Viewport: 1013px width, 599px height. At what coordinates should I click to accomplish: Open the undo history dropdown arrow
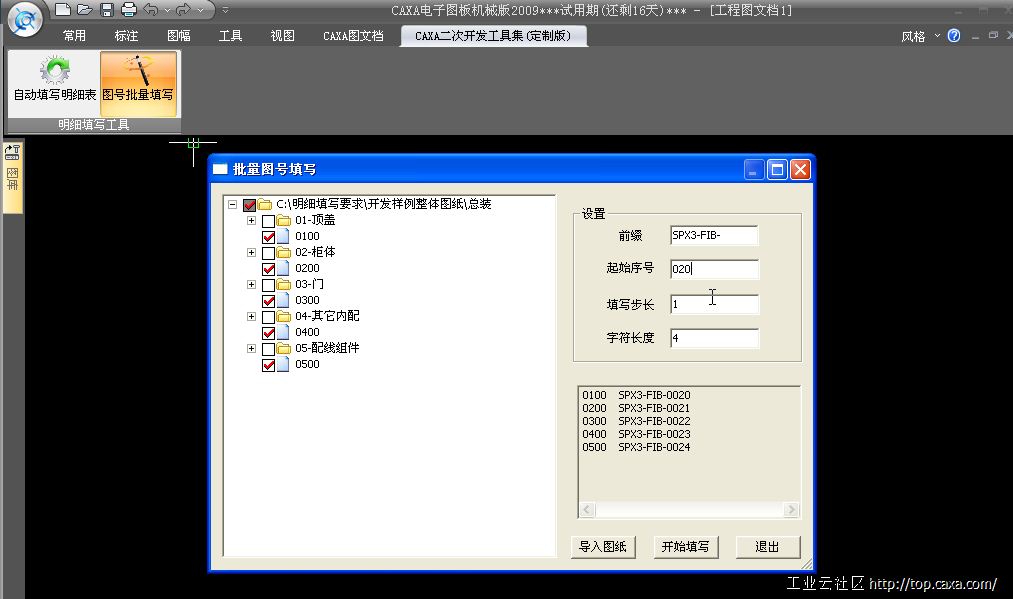167,10
